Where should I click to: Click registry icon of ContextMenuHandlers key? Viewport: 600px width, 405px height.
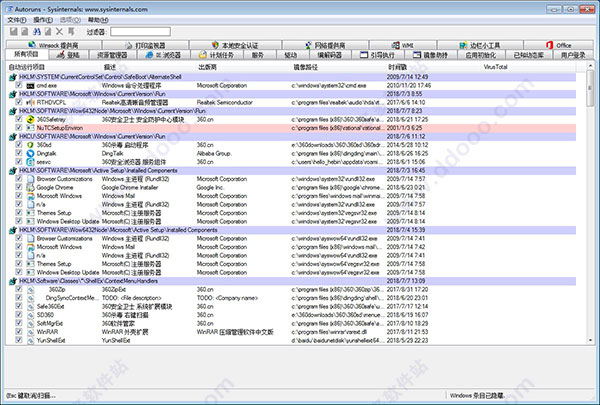(x=13, y=281)
